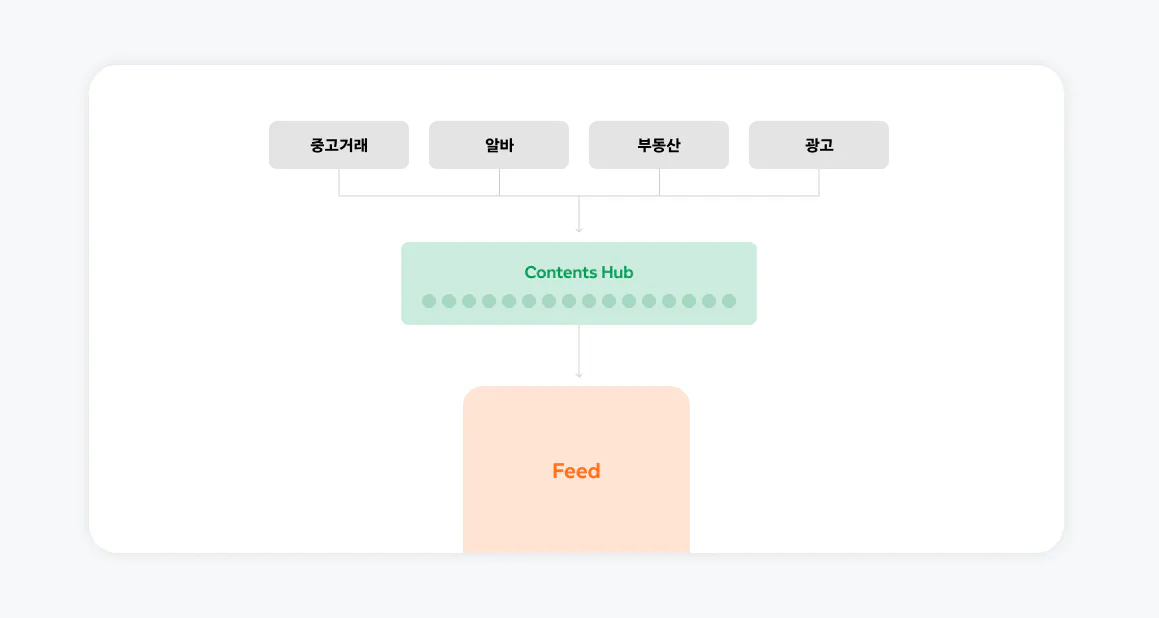Choose the 부동산 source box
Screen dimensions: 1159x618
coord(659,145)
